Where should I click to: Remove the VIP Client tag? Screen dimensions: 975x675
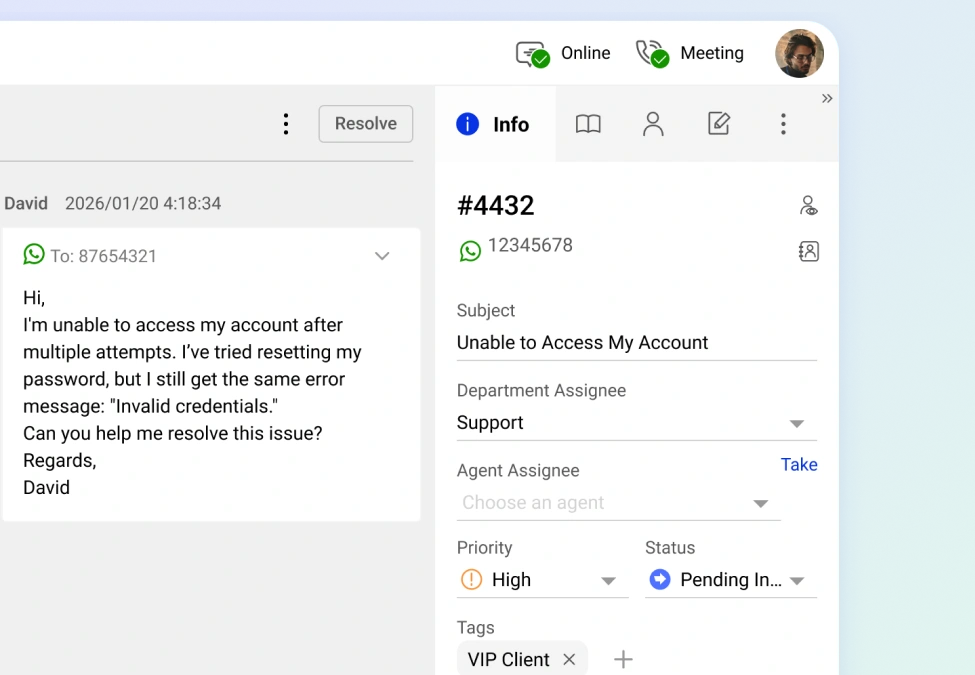569,659
